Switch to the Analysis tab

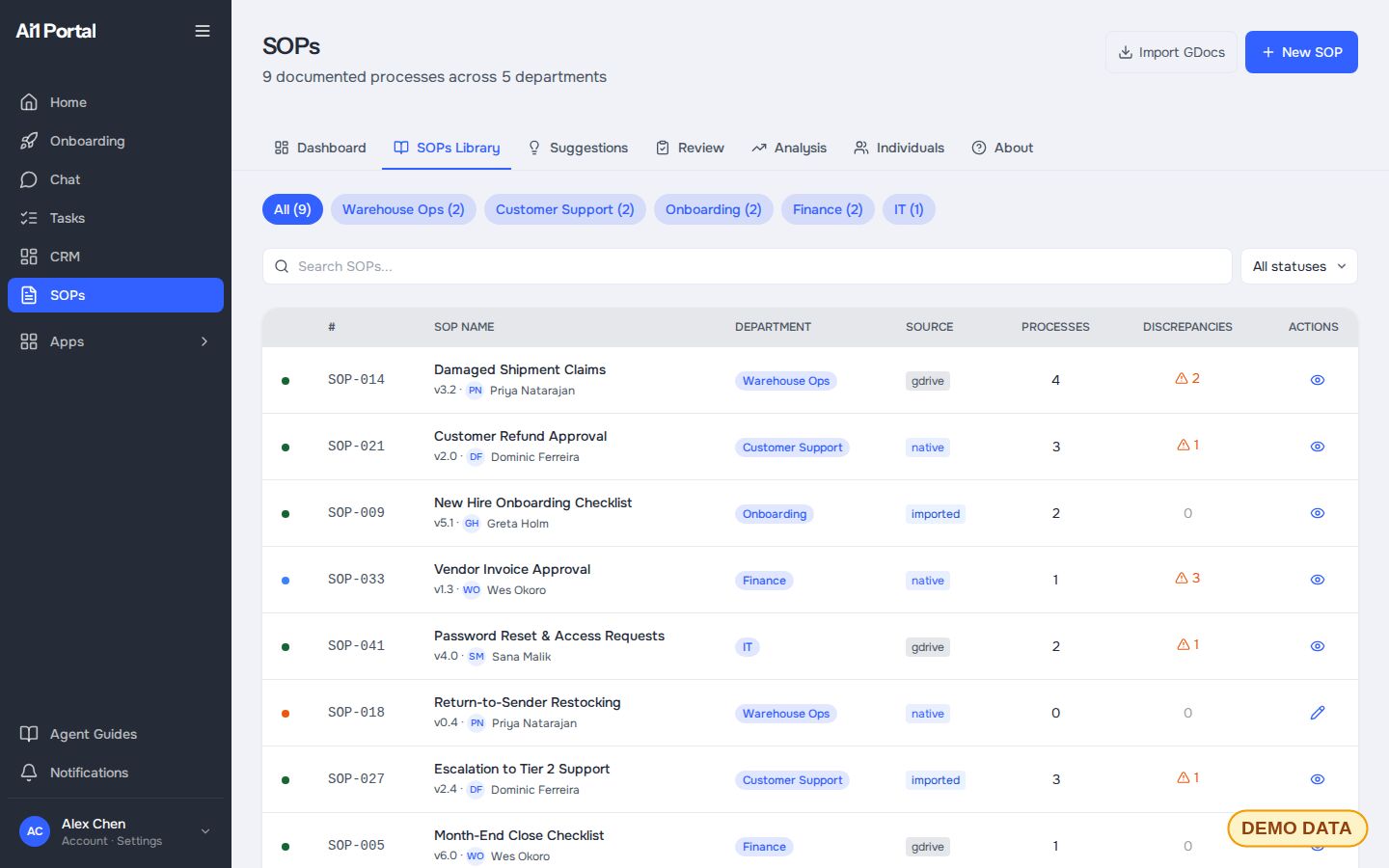click(x=789, y=148)
